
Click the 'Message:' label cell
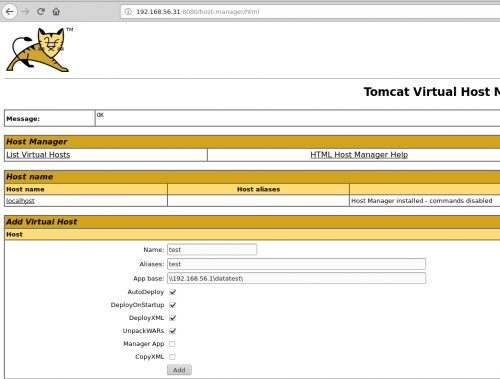[49, 118]
